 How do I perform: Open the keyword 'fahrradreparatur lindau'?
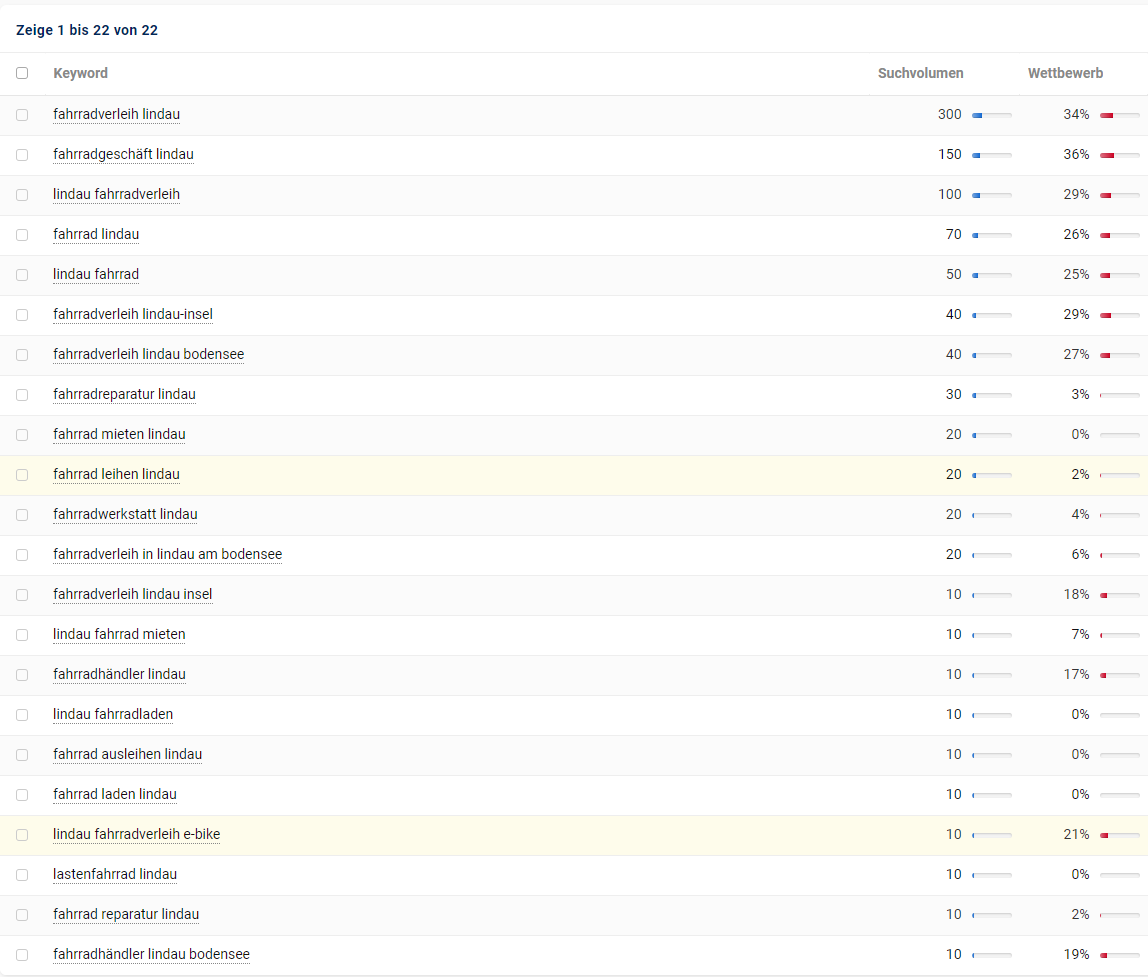coord(124,394)
